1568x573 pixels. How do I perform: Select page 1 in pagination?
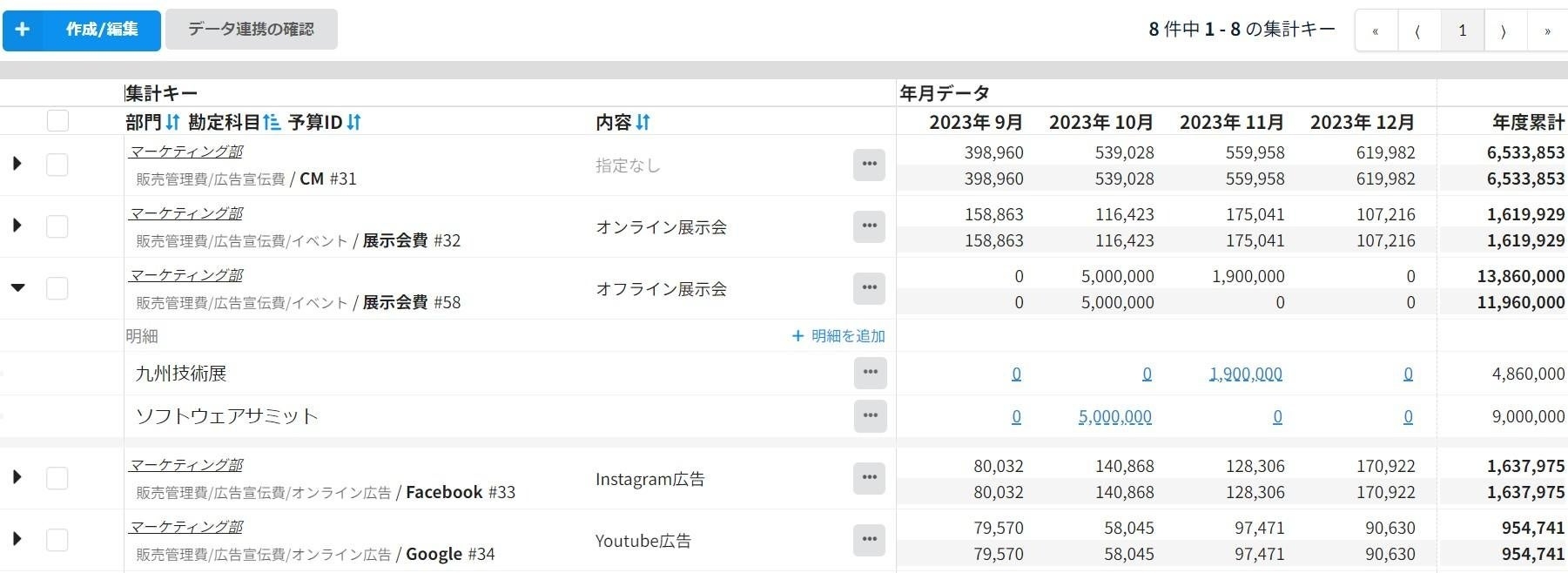click(1462, 30)
